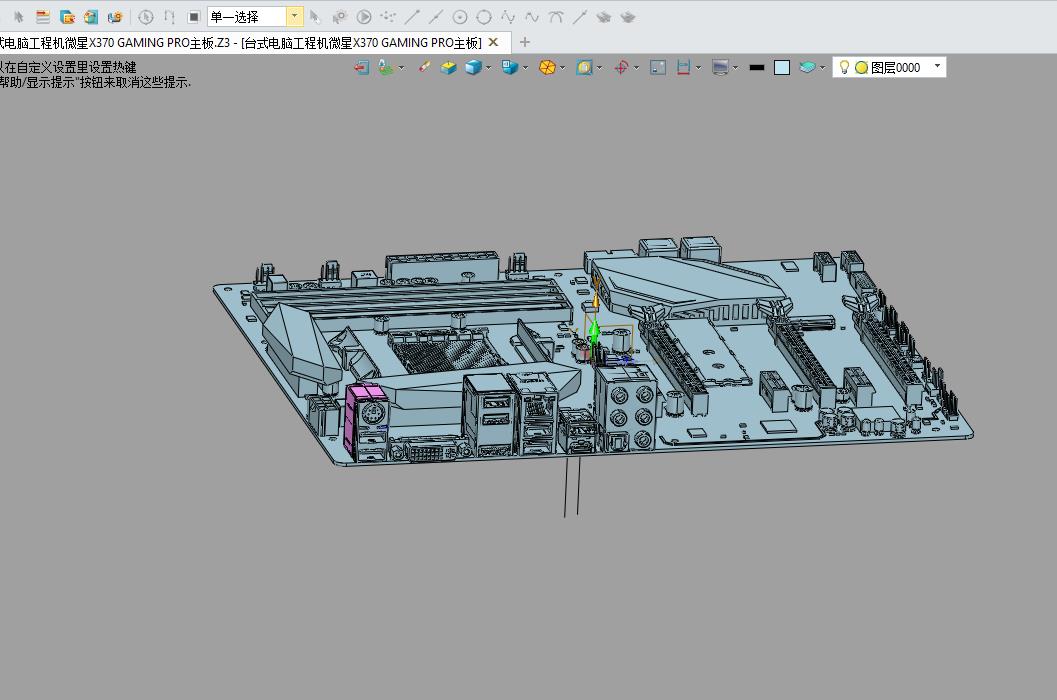Click the light blue face color swatch
This screenshot has width=1057, height=700.
click(x=782, y=67)
